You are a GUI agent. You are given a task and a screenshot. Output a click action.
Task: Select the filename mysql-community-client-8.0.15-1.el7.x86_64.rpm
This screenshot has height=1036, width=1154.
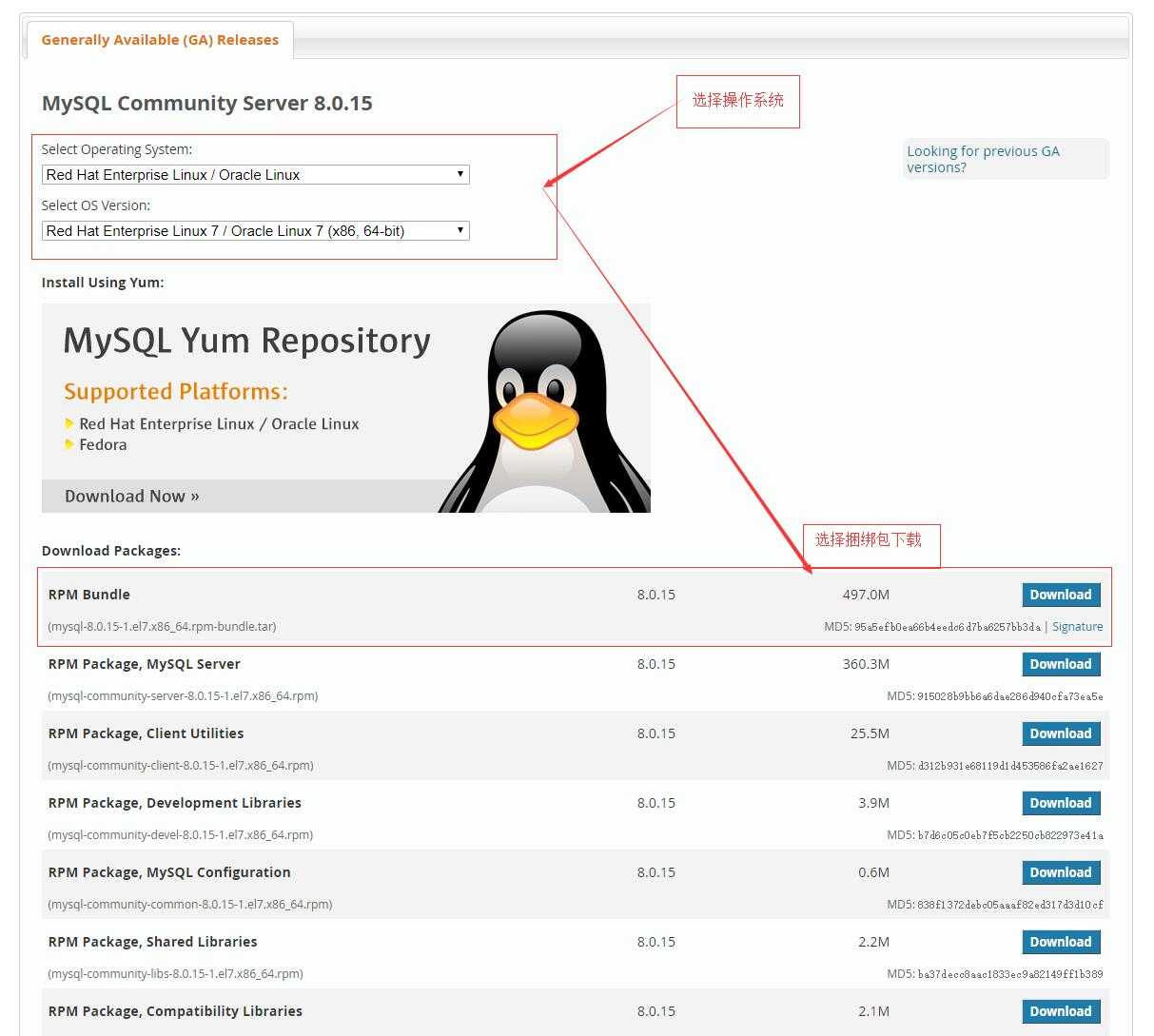(181, 766)
